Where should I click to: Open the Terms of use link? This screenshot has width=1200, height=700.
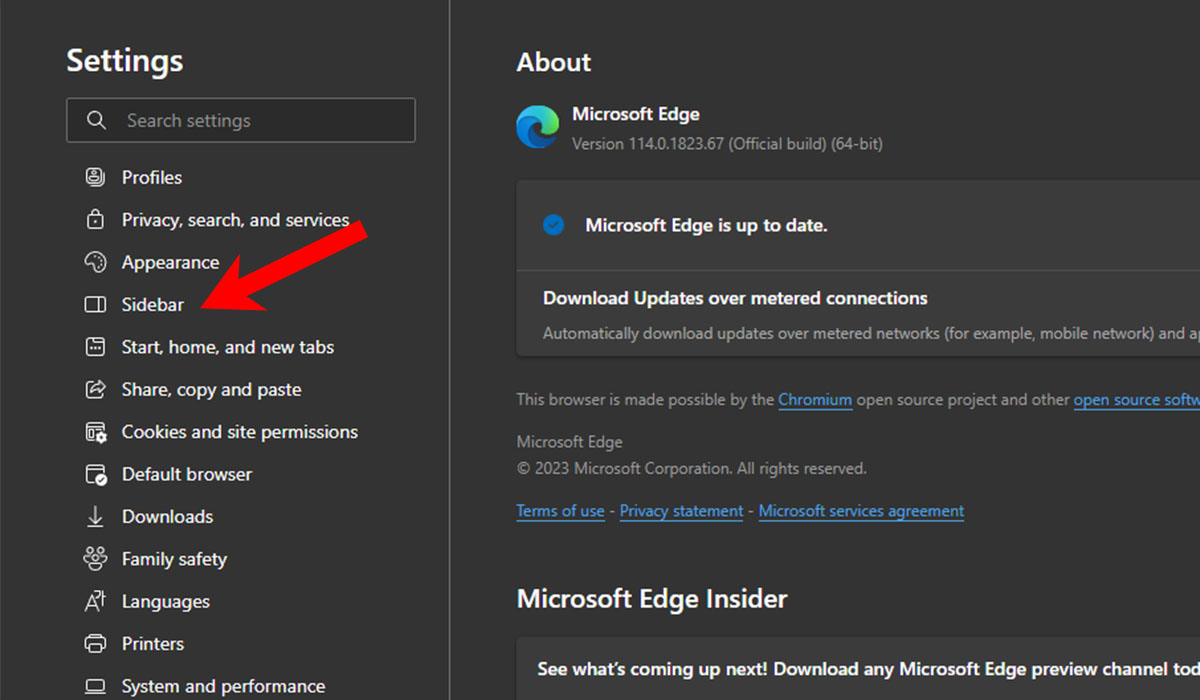coord(560,510)
